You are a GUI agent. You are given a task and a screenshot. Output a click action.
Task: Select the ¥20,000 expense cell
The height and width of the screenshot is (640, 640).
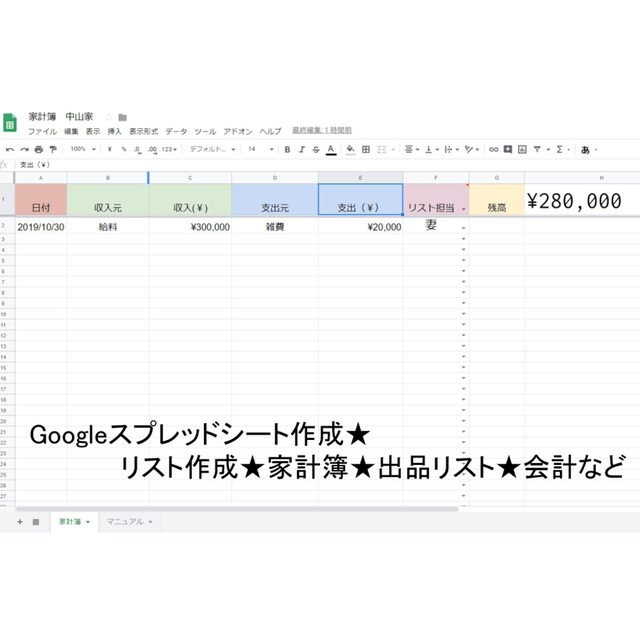360,227
